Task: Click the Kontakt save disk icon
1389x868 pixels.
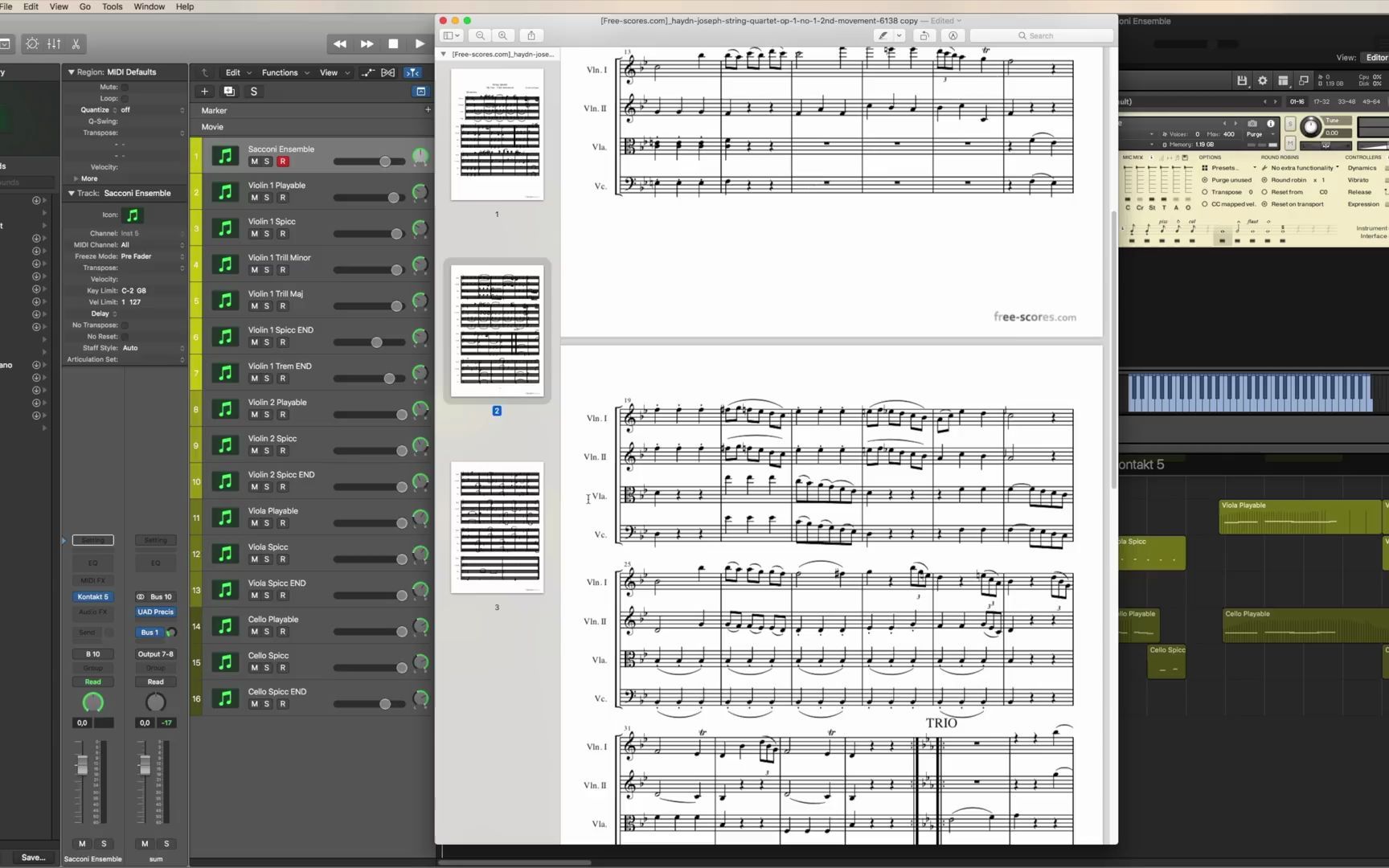Action: [1242, 80]
